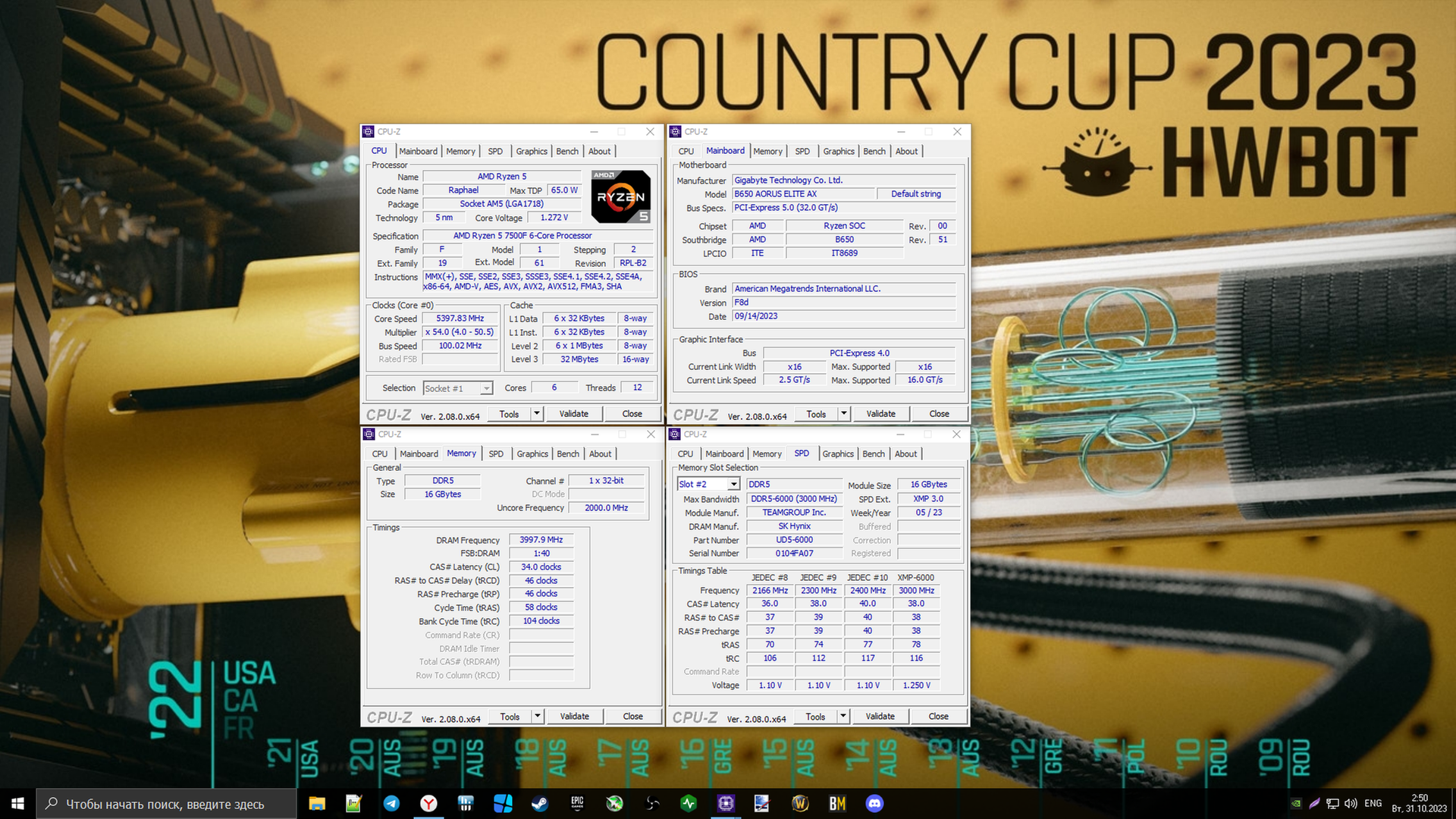Open the blue tiles app taskbar icon
This screenshot has height=819, width=1456.
coord(503,804)
